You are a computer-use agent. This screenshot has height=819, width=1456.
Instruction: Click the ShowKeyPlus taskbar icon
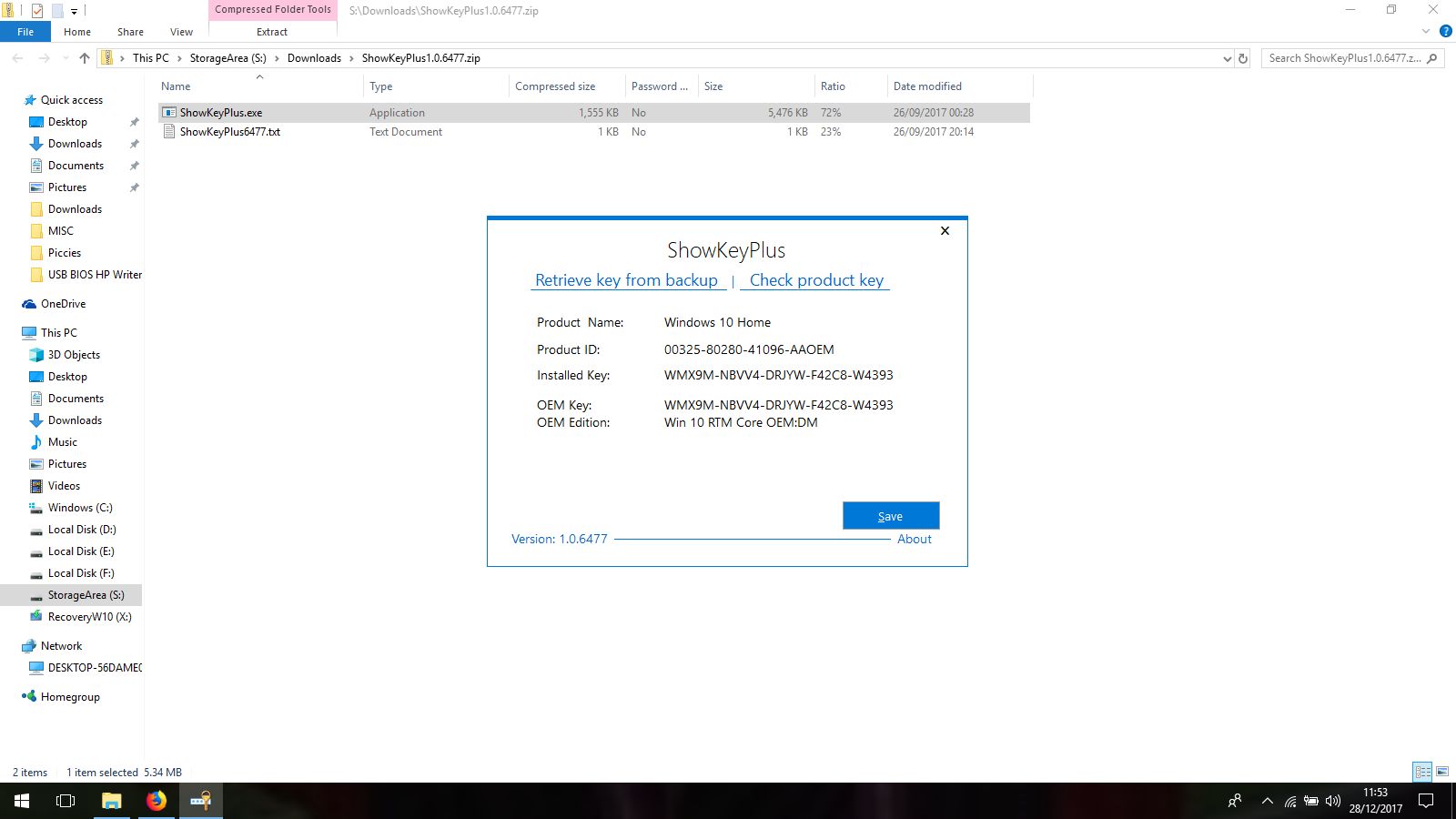coord(201,801)
